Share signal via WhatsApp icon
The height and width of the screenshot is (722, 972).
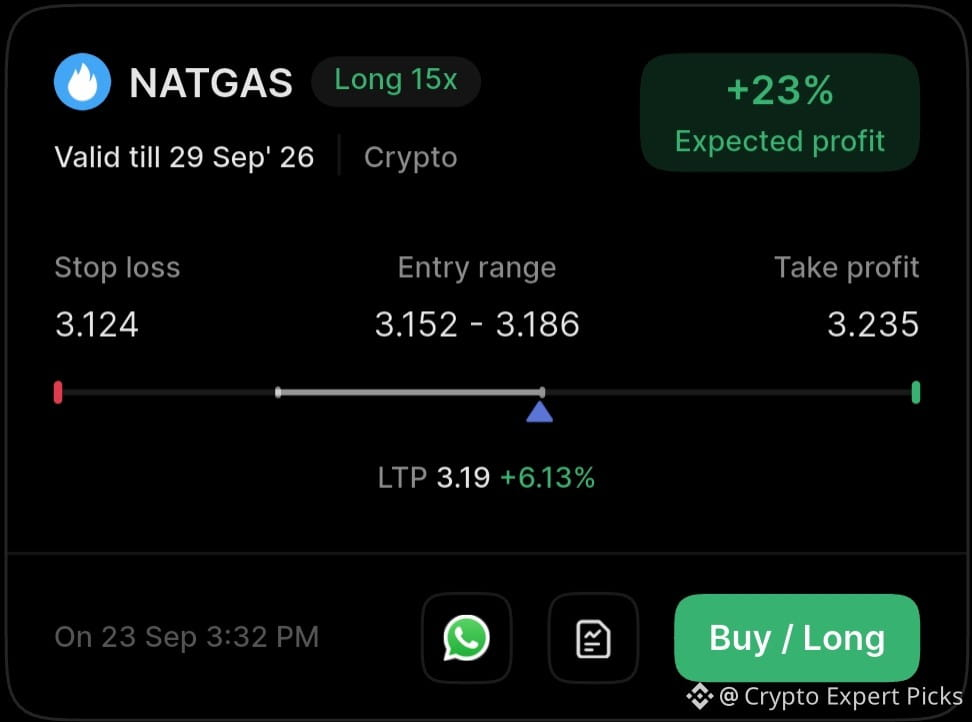coord(467,638)
